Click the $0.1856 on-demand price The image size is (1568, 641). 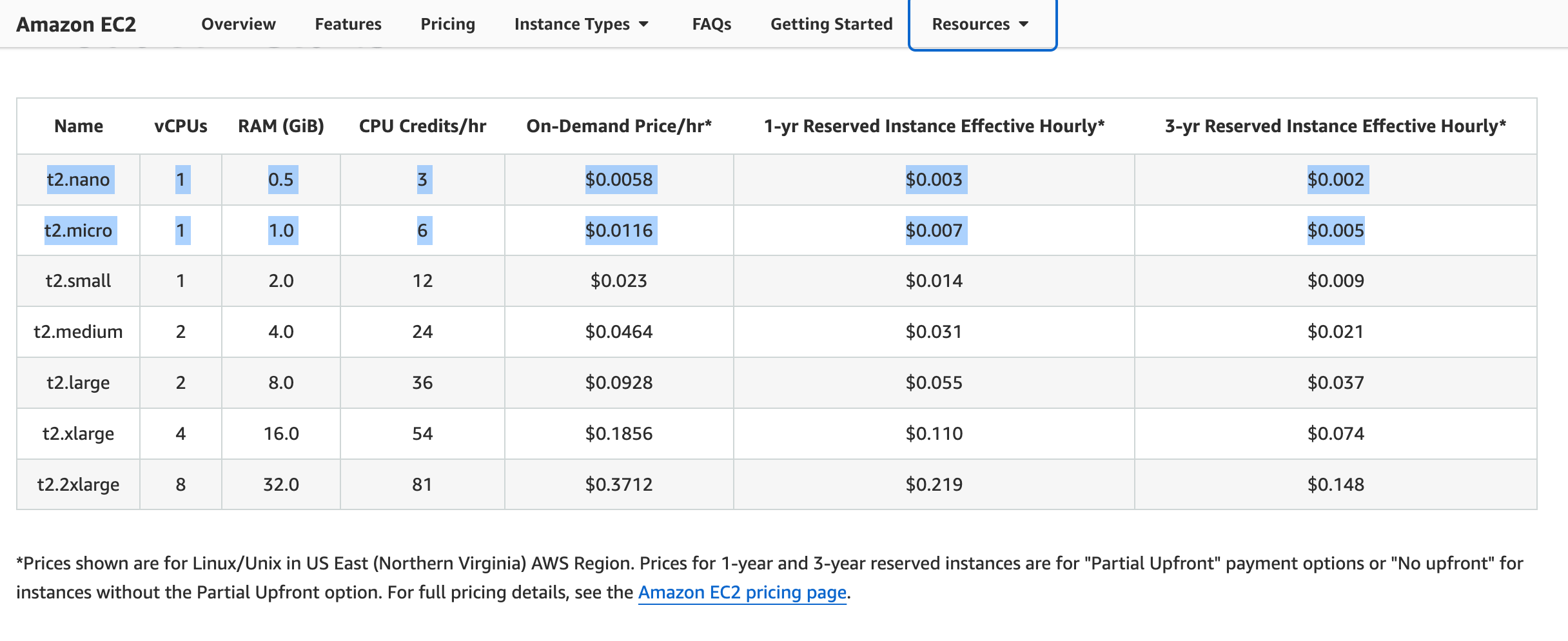(x=619, y=433)
